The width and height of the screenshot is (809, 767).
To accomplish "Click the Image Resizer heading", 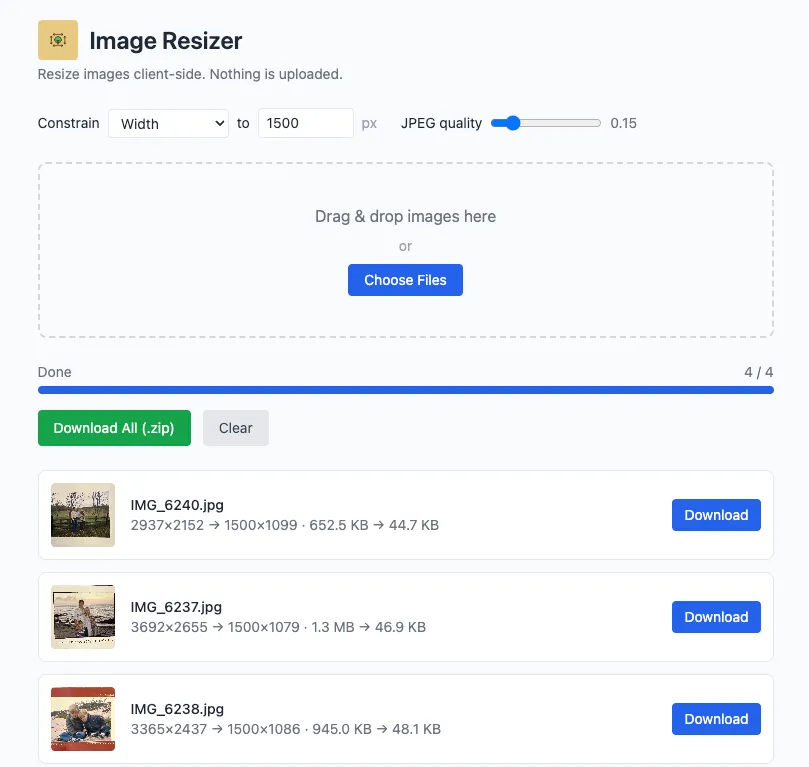I will point(166,41).
